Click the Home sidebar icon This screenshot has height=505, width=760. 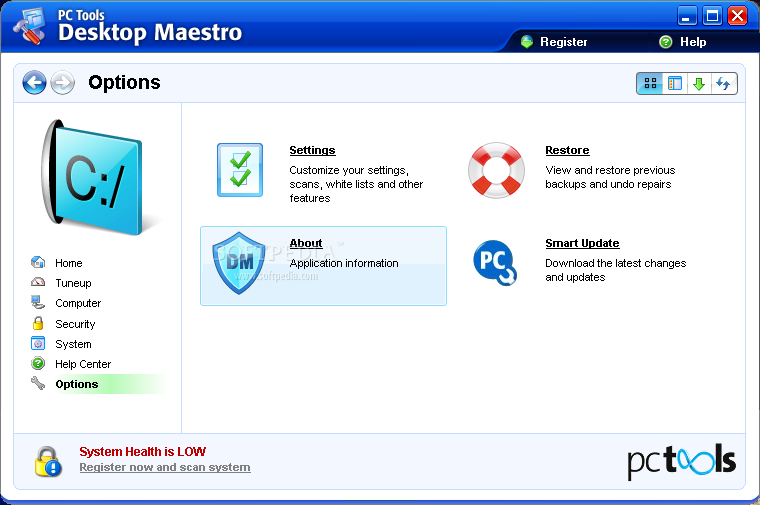pos(38,262)
